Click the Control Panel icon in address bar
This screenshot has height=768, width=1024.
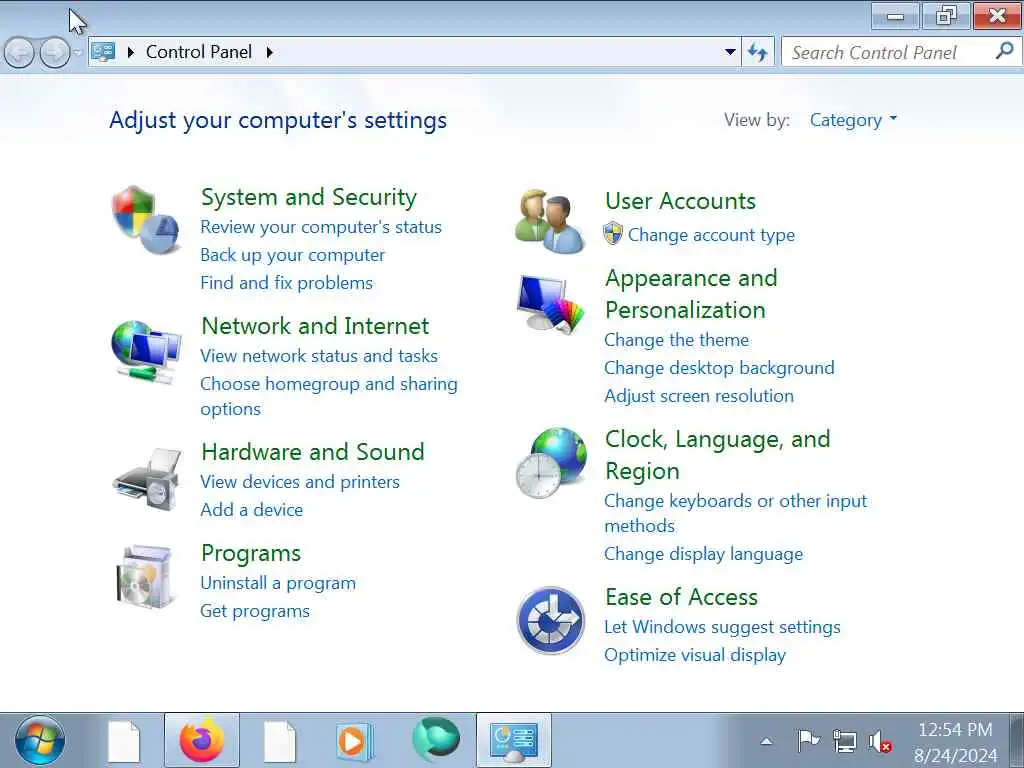(103, 52)
